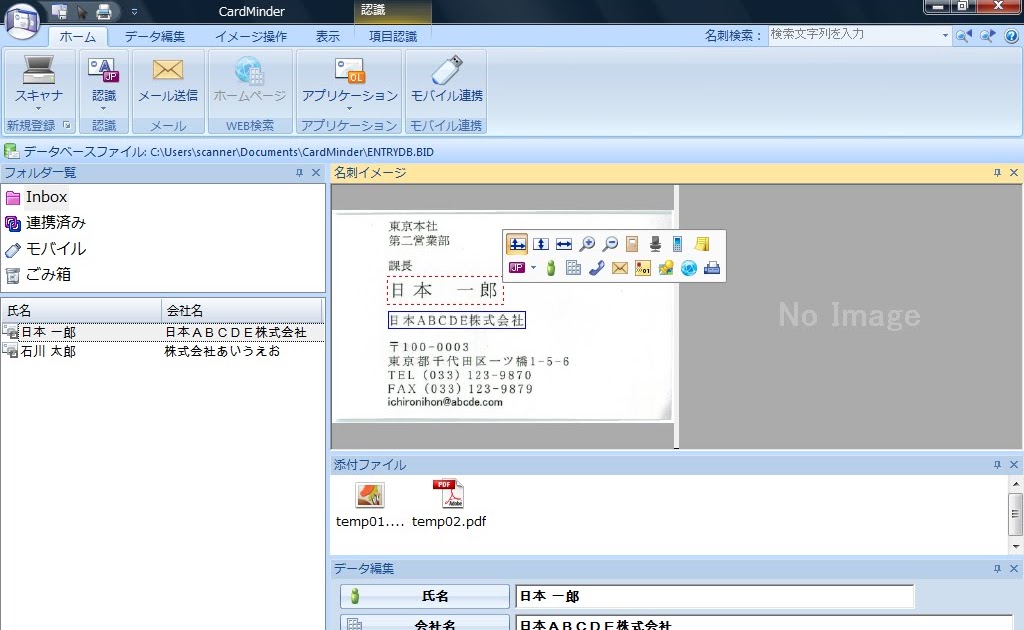Image resolution: width=1024 pixels, height=630 pixels.
Task: Sort by the 氏名 column header
Action: 81,311
